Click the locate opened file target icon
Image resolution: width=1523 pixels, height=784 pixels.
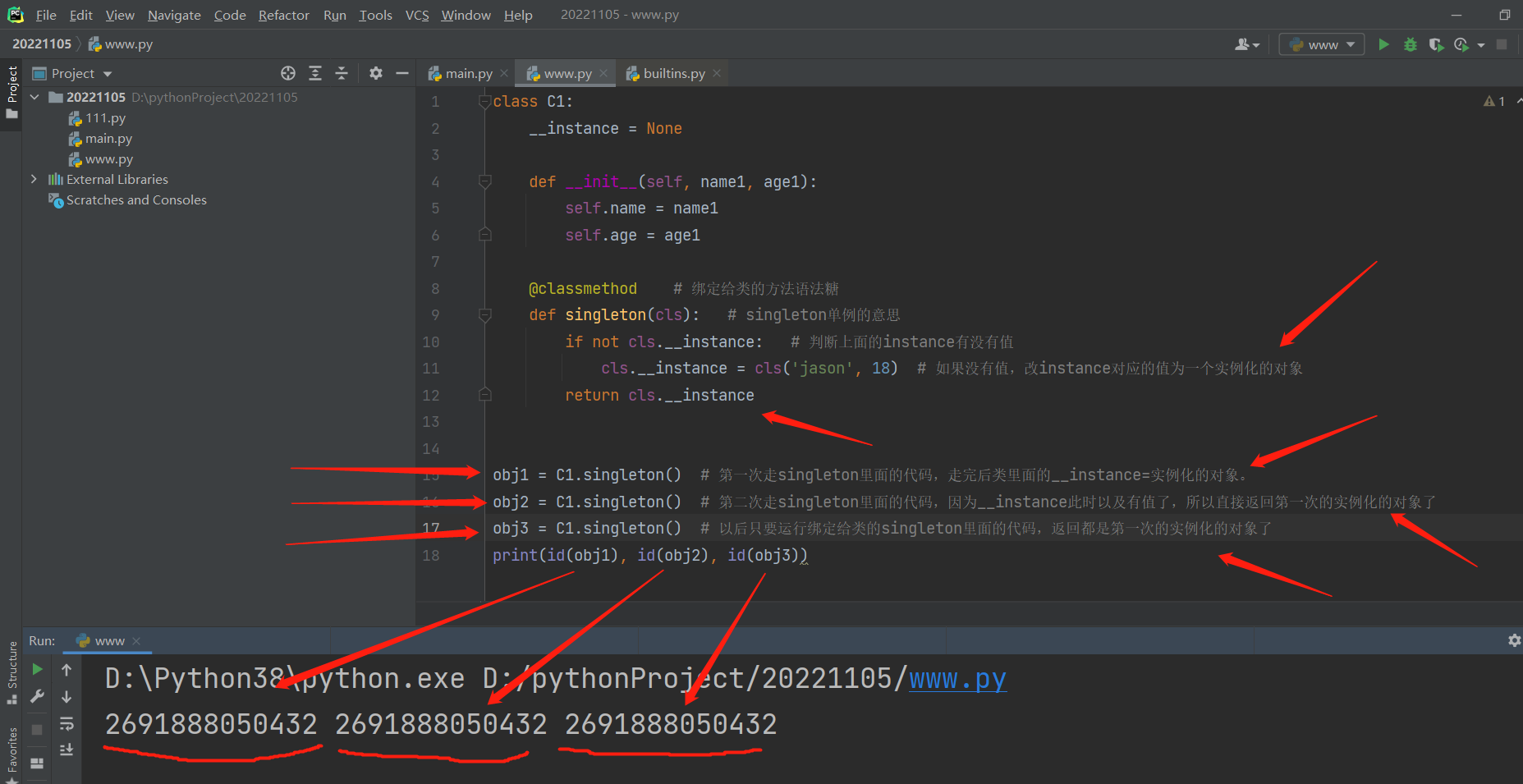point(288,73)
